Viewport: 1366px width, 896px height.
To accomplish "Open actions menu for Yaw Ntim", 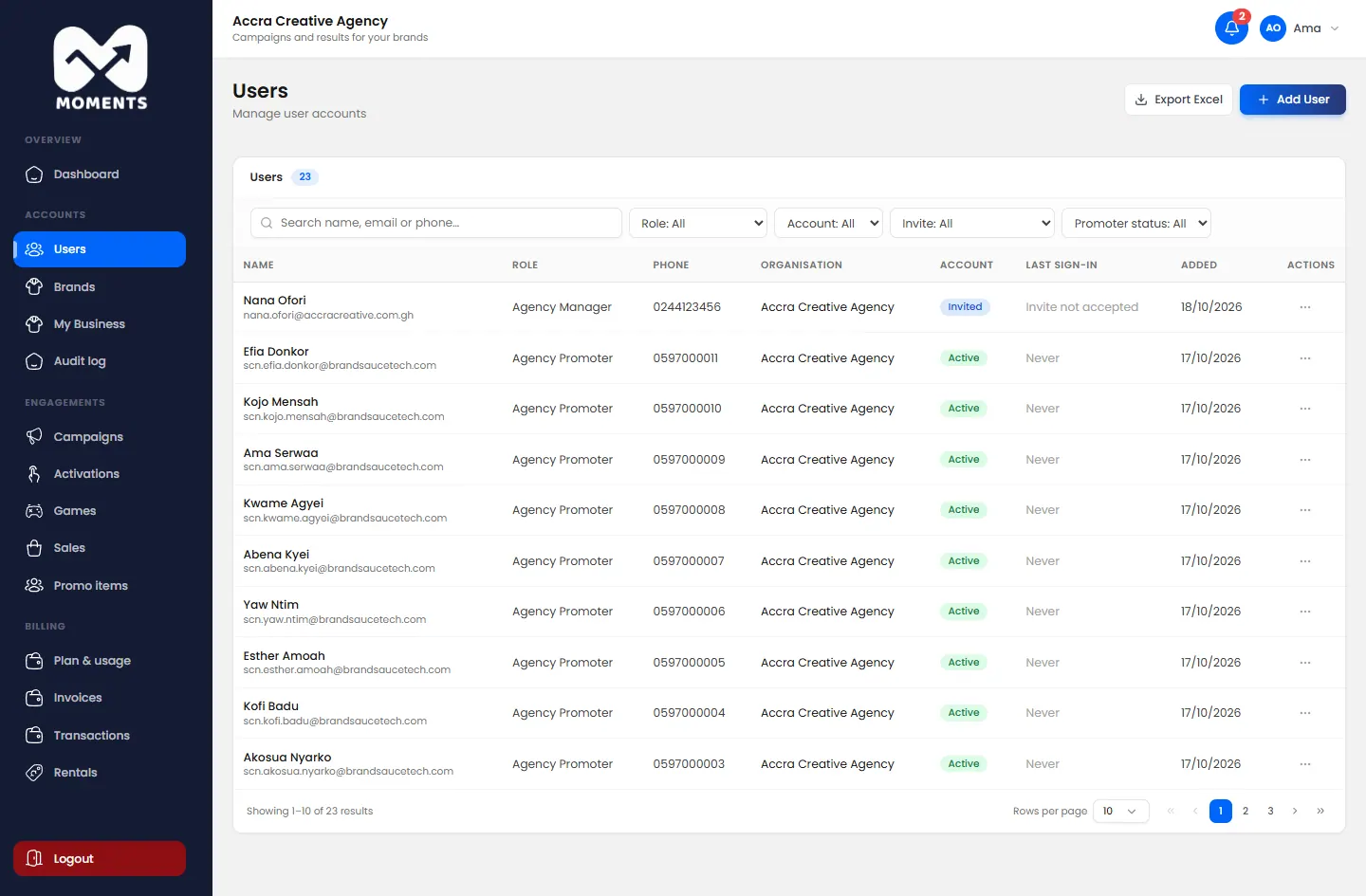I will click(1305, 612).
